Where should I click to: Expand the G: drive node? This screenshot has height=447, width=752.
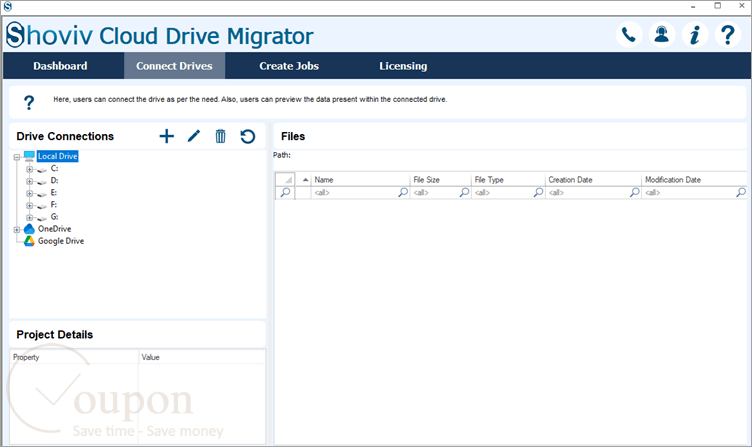29,217
